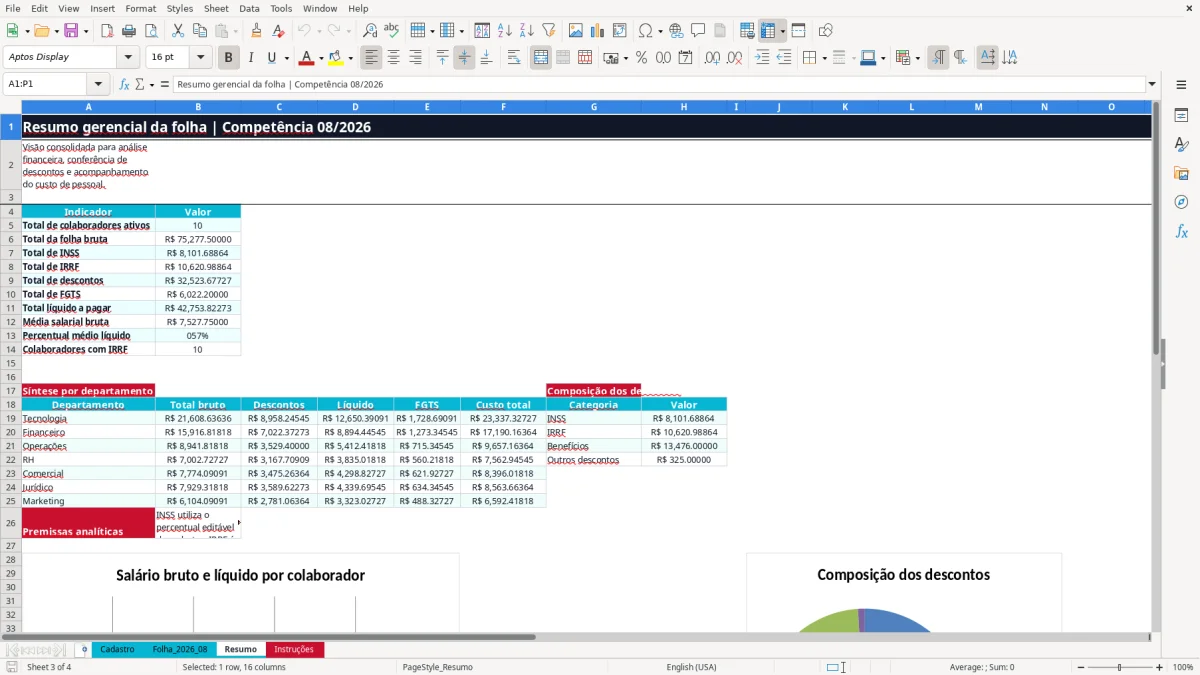Sort ascending with A-Z icon
The width and height of the screenshot is (1200, 675).
coord(504,31)
